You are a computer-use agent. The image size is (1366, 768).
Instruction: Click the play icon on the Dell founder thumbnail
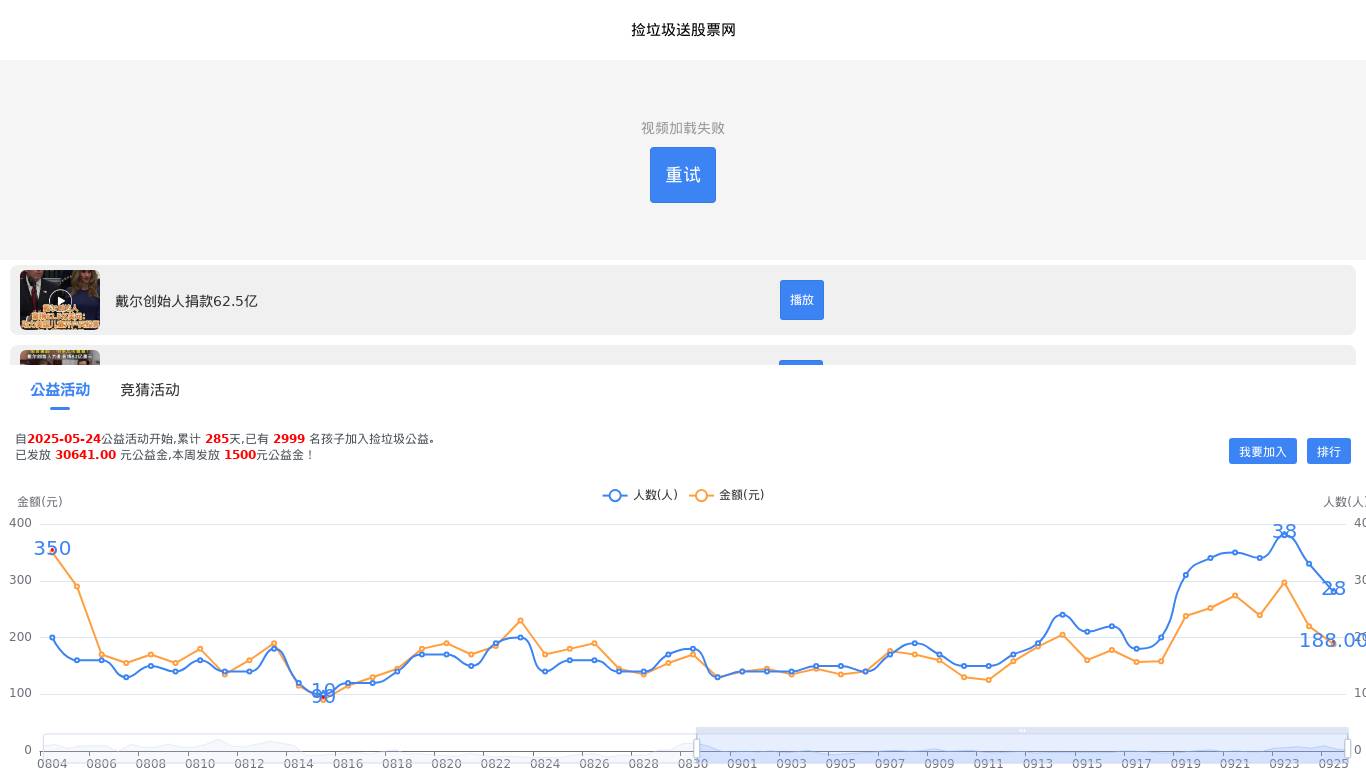tap(60, 300)
